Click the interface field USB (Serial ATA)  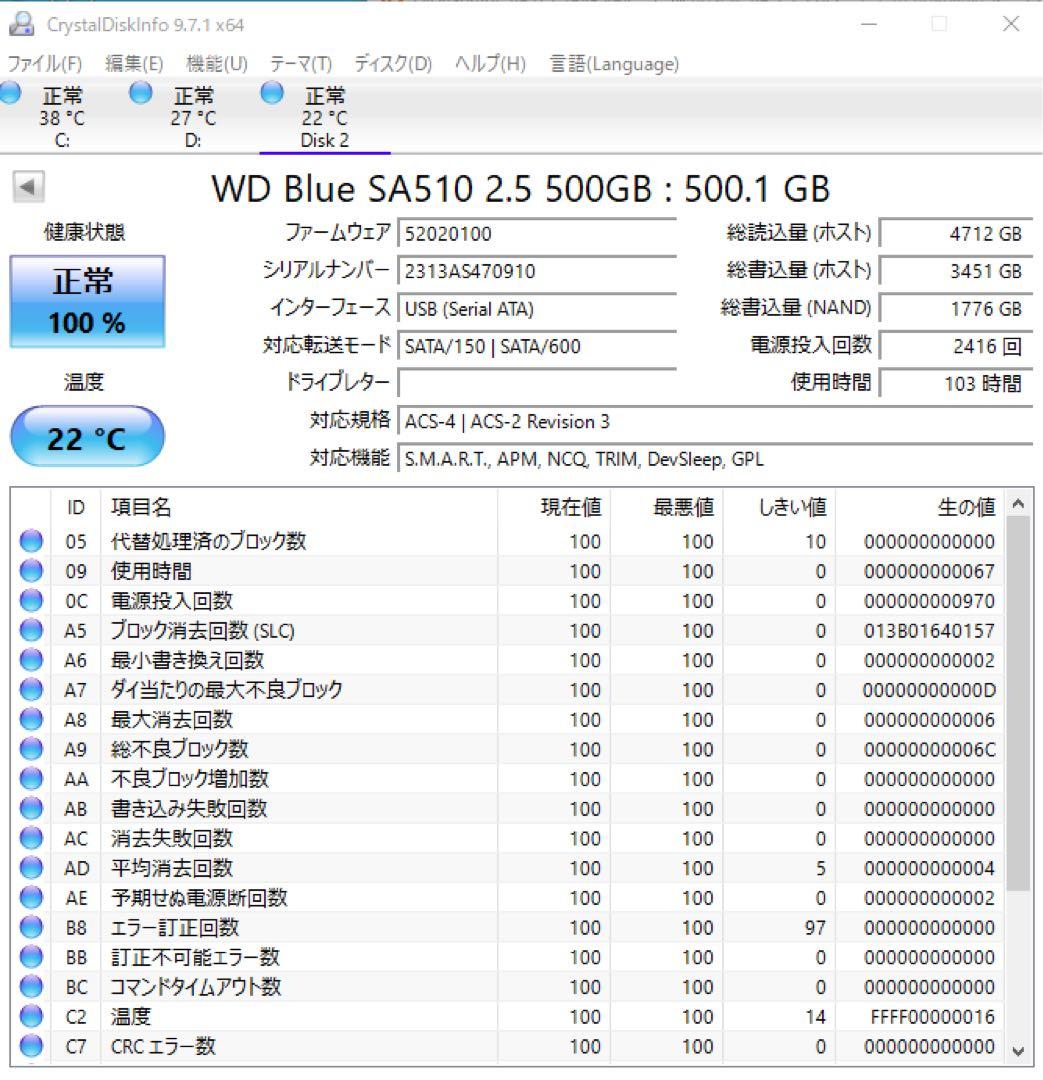tap(537, 309)
